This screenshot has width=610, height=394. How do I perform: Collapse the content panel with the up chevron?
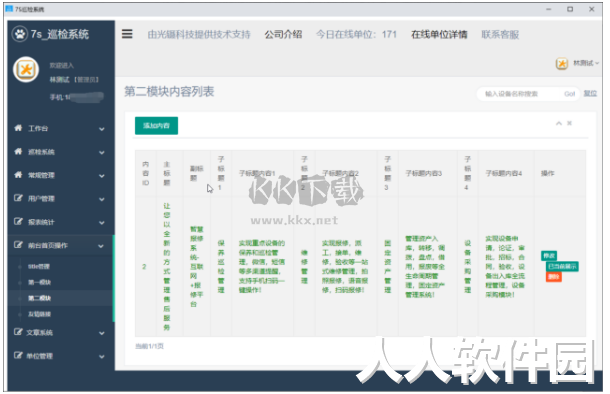point(559,123)
